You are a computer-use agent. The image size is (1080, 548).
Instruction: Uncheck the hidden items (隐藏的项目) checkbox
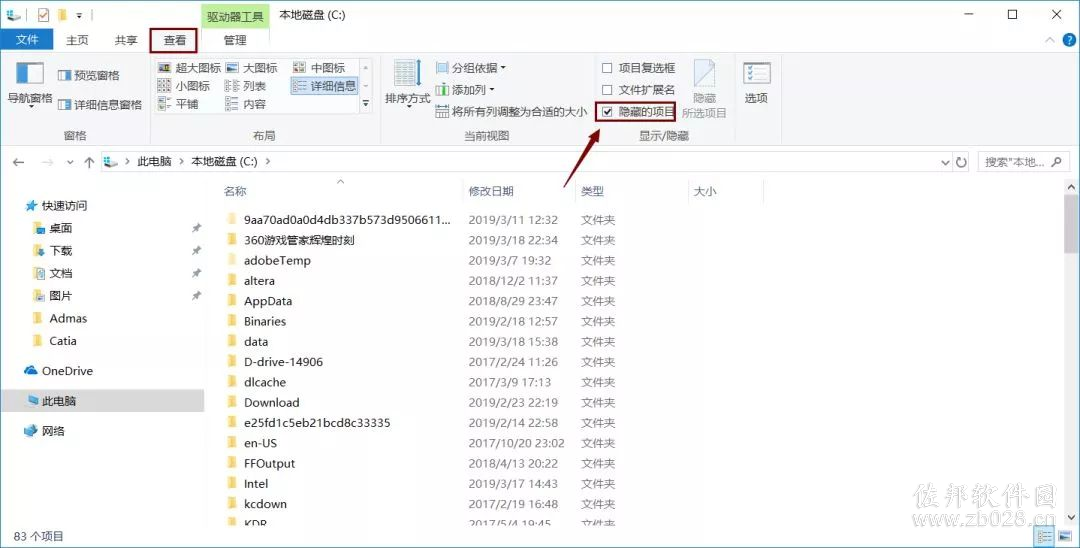tap(607, 112)
